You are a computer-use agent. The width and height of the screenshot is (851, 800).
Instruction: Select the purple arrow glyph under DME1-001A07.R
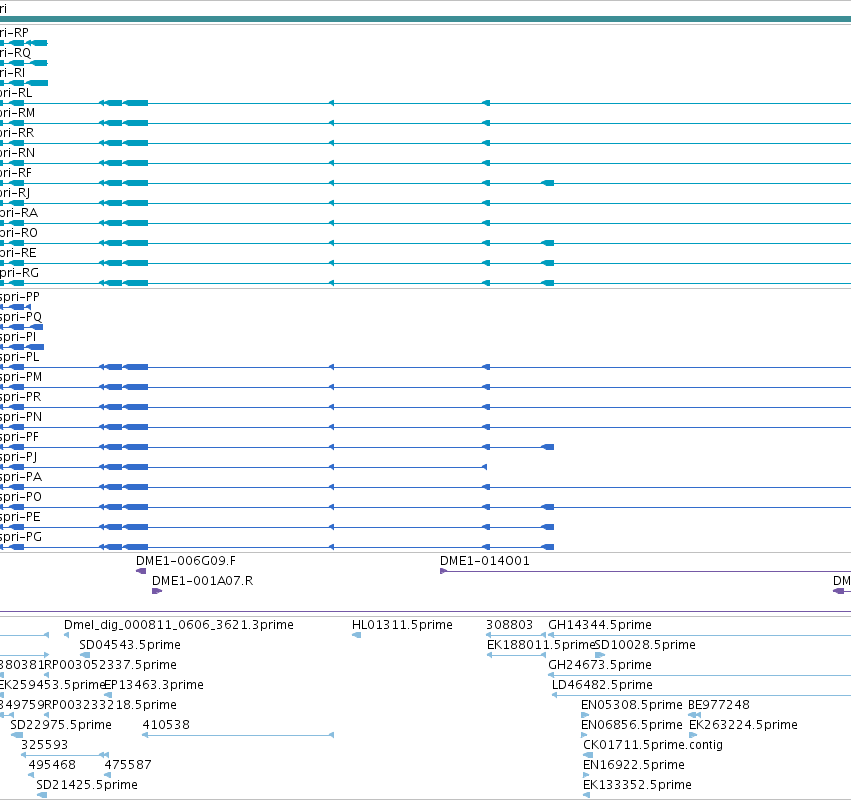tap(157, 591)
